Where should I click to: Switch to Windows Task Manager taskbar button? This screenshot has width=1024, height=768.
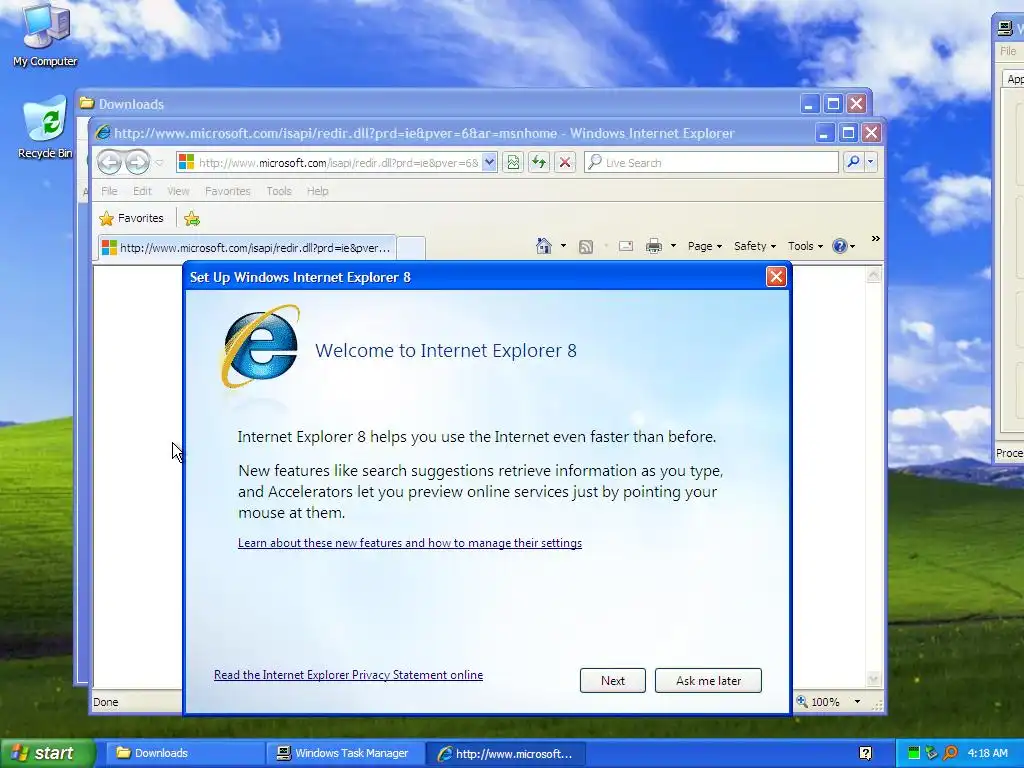[x=345, y=753]
